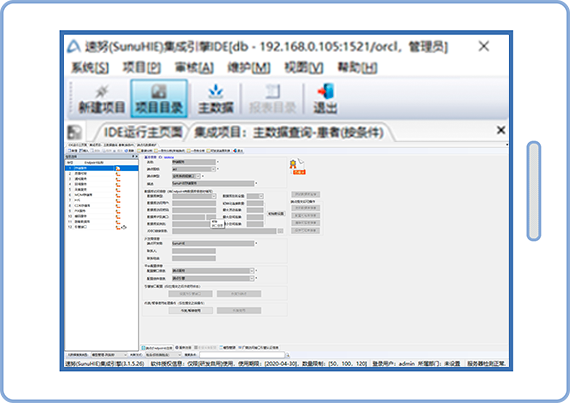Open the 帮助[H] menu
Image resolution: width=570 pixels, height=403 pixels.
coord(357,67)
